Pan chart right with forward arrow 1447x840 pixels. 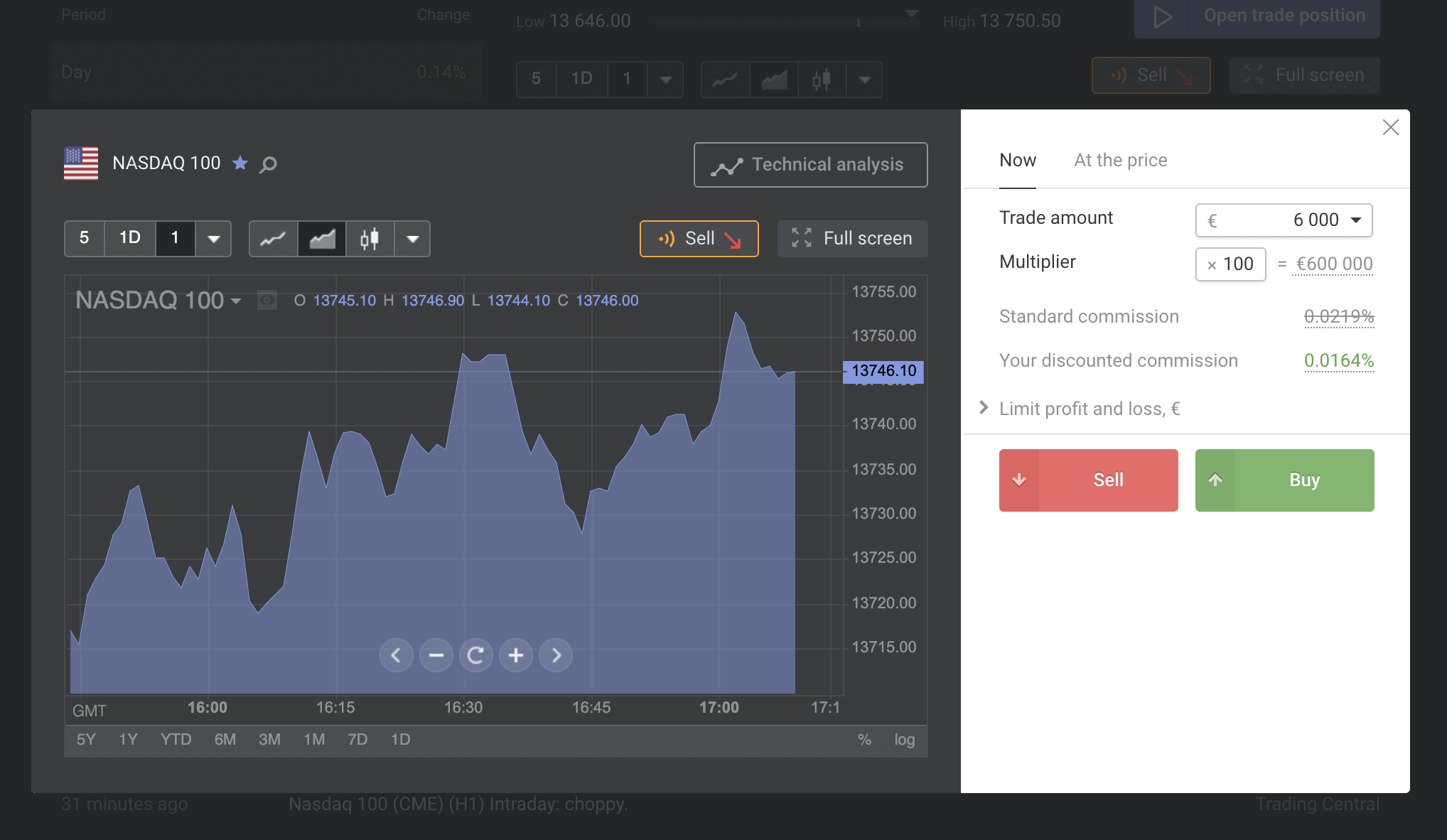point(556,655)
